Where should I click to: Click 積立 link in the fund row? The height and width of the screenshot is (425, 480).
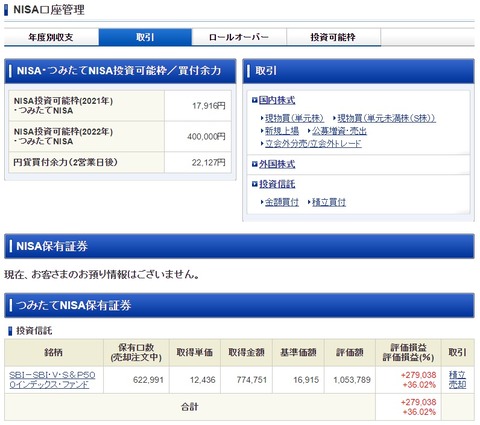[457, 375]
